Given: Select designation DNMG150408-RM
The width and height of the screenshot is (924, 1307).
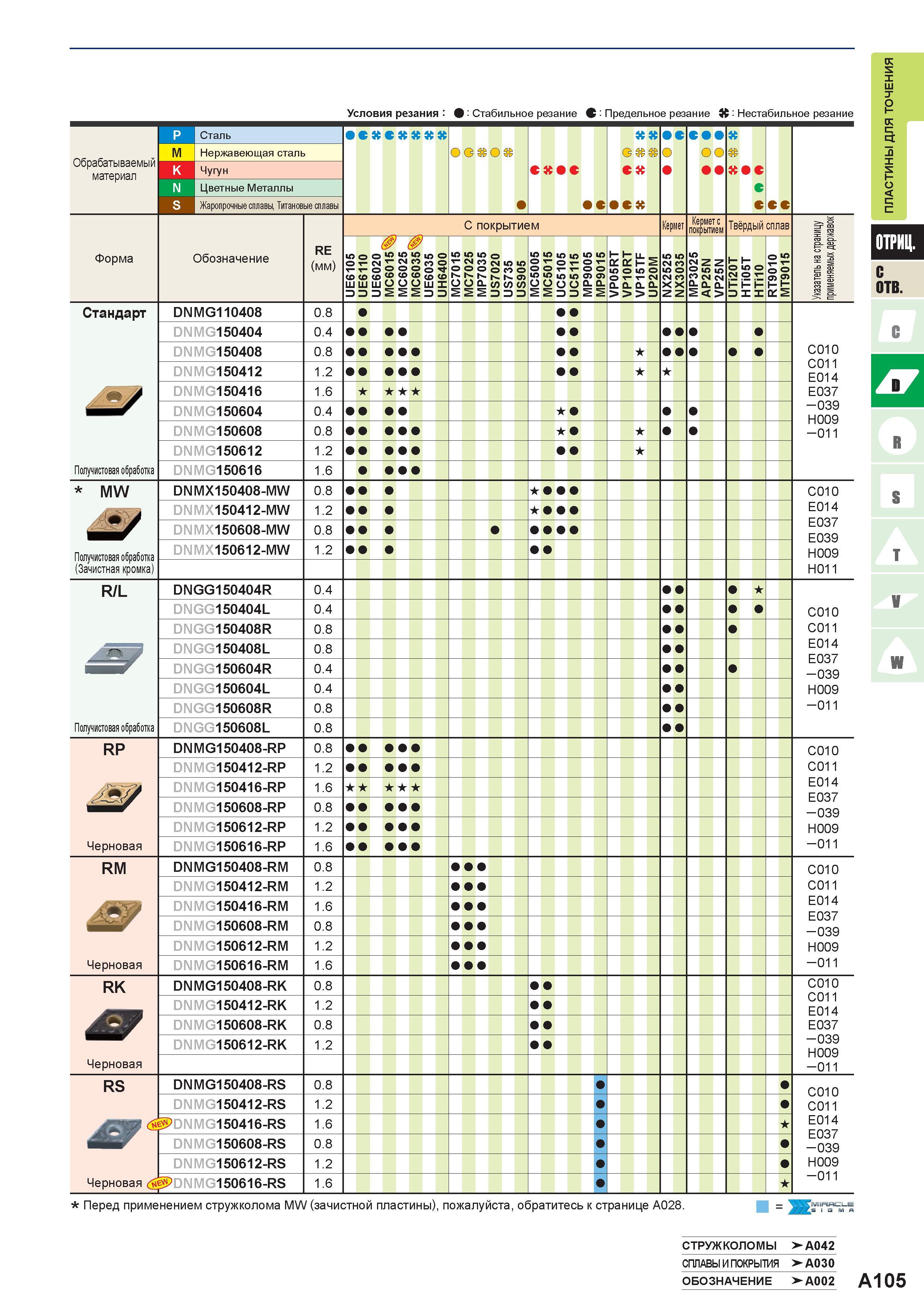Looking at the screenshot, I should (231, 867).
